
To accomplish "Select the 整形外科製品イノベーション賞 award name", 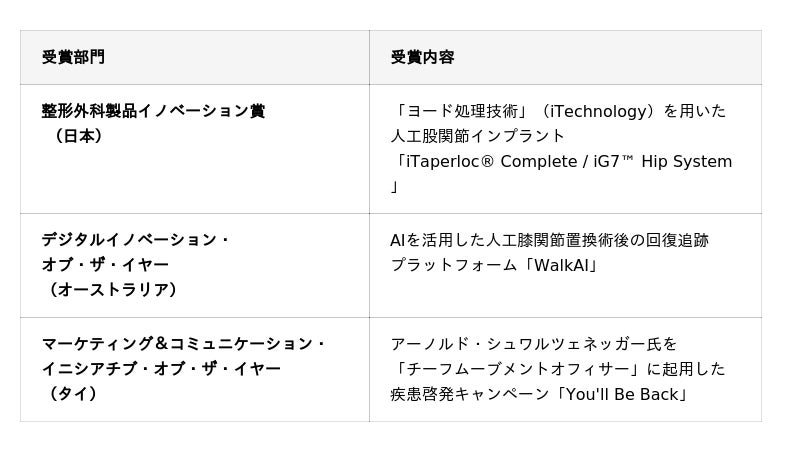I will tap(153, 111).
